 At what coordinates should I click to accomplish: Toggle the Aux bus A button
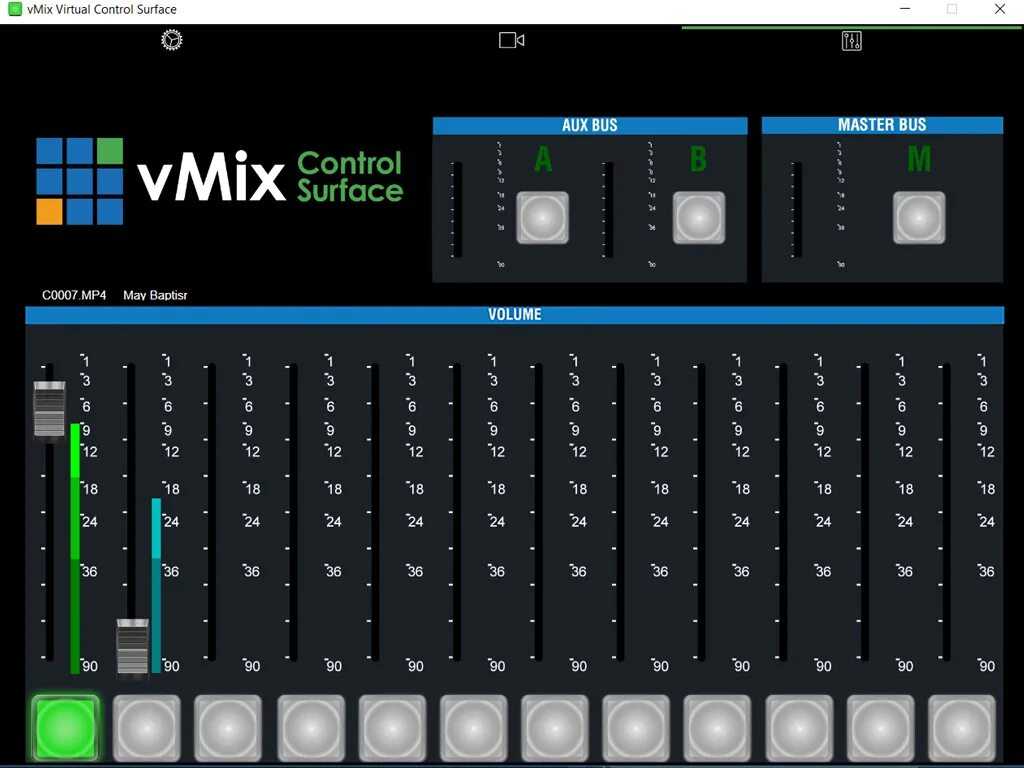(x=543, y=217)
